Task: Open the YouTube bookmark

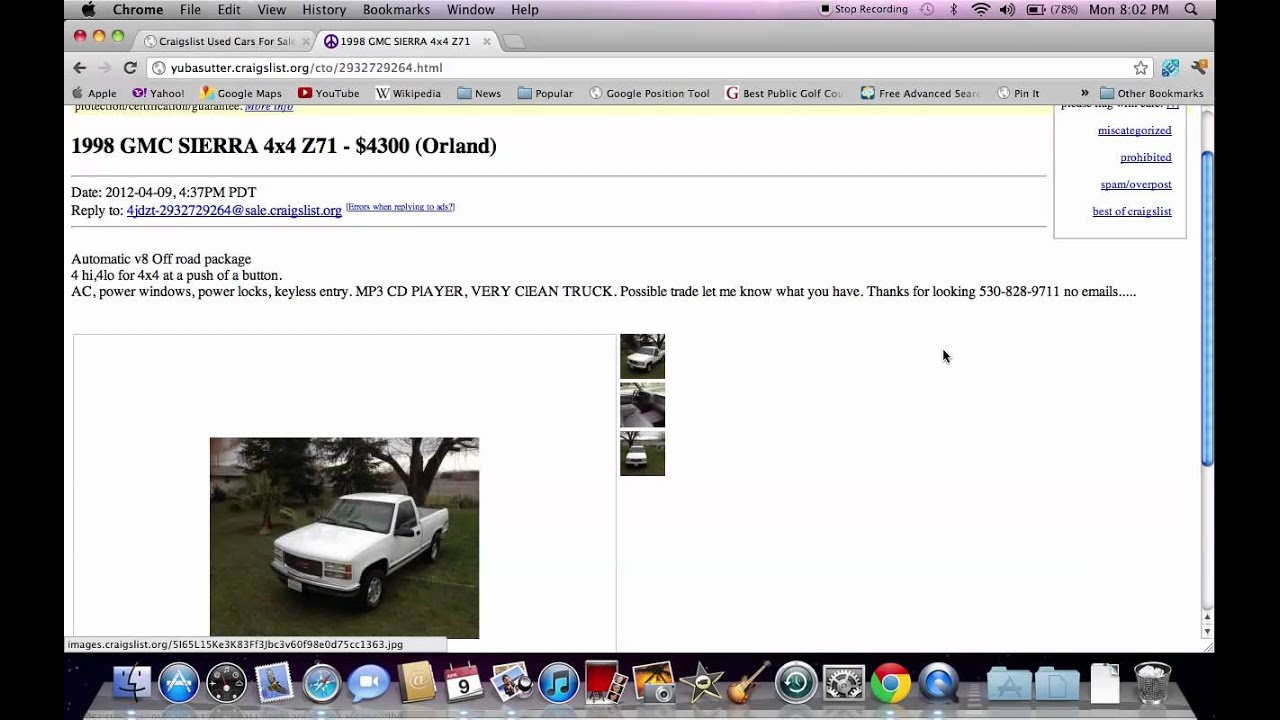Action: click(329, 93)
